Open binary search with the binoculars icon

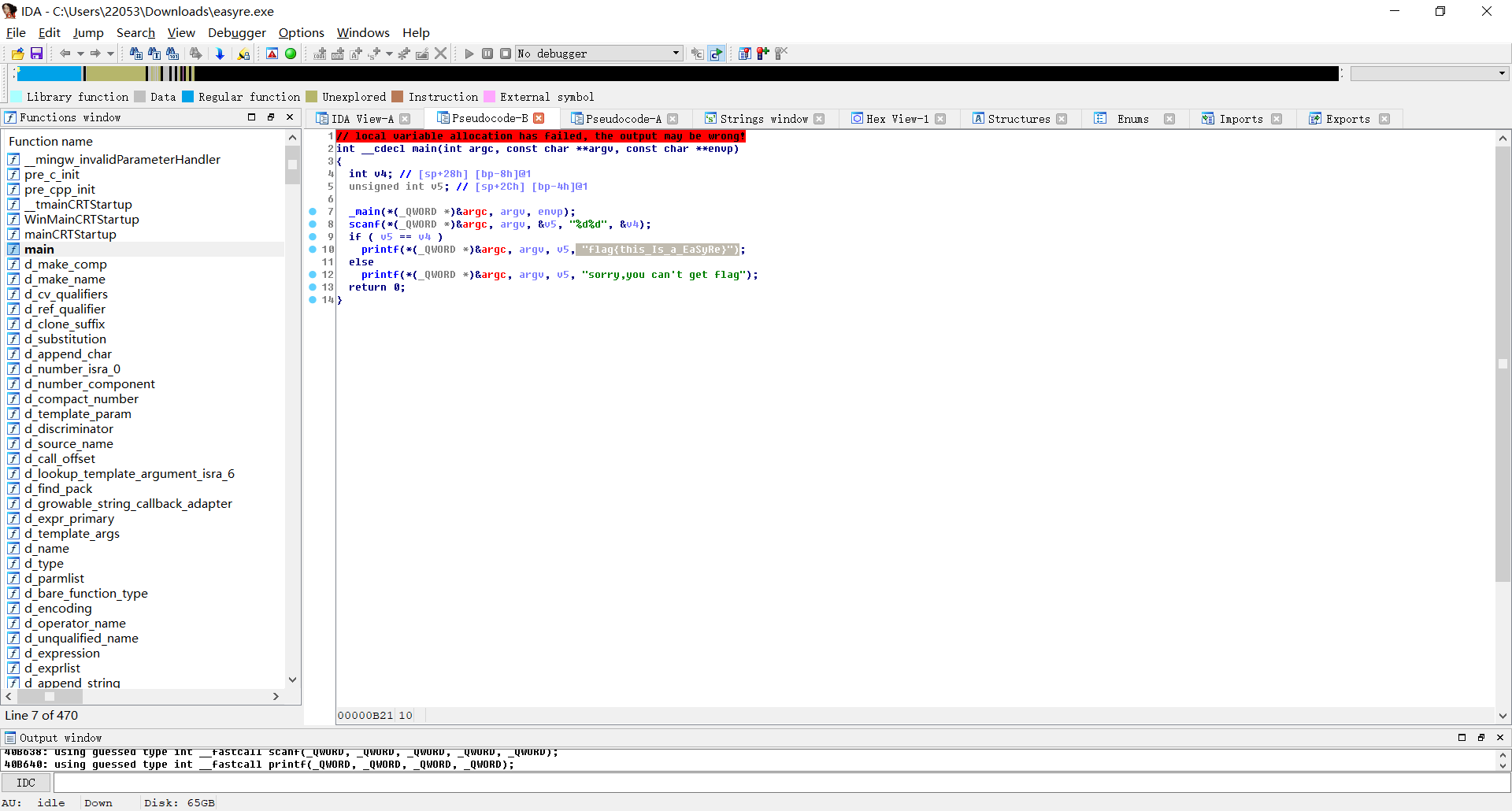172,54
